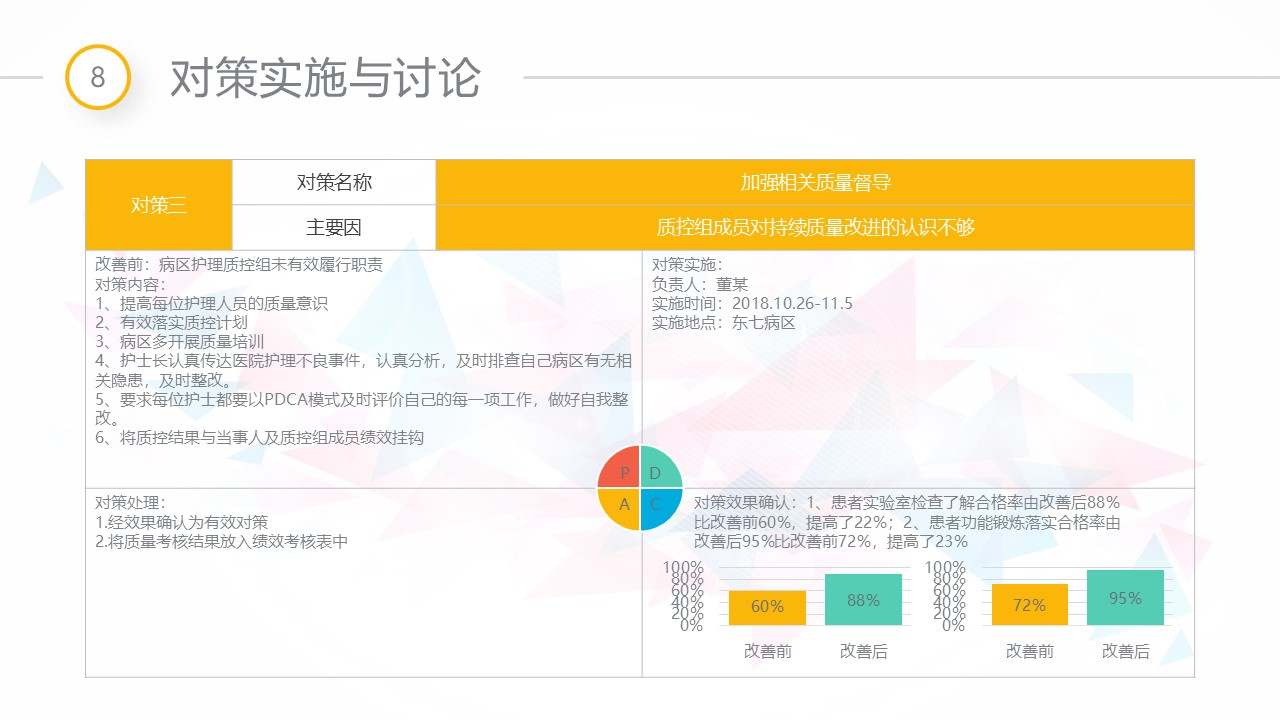Click the 加强相关质量督导 header cell
This screenshot has width=1280, height=720.
click(x=815, y=182)
